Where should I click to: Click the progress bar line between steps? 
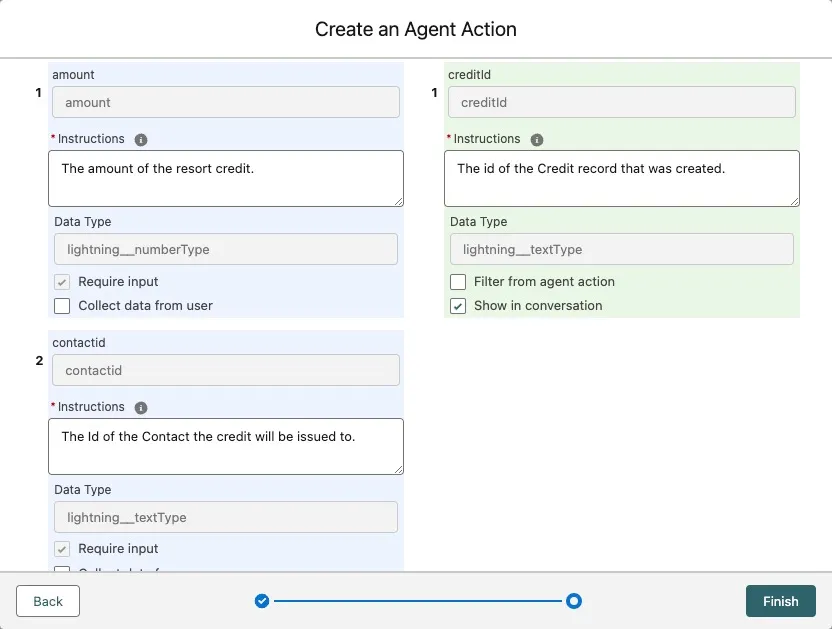click(418, 601)
